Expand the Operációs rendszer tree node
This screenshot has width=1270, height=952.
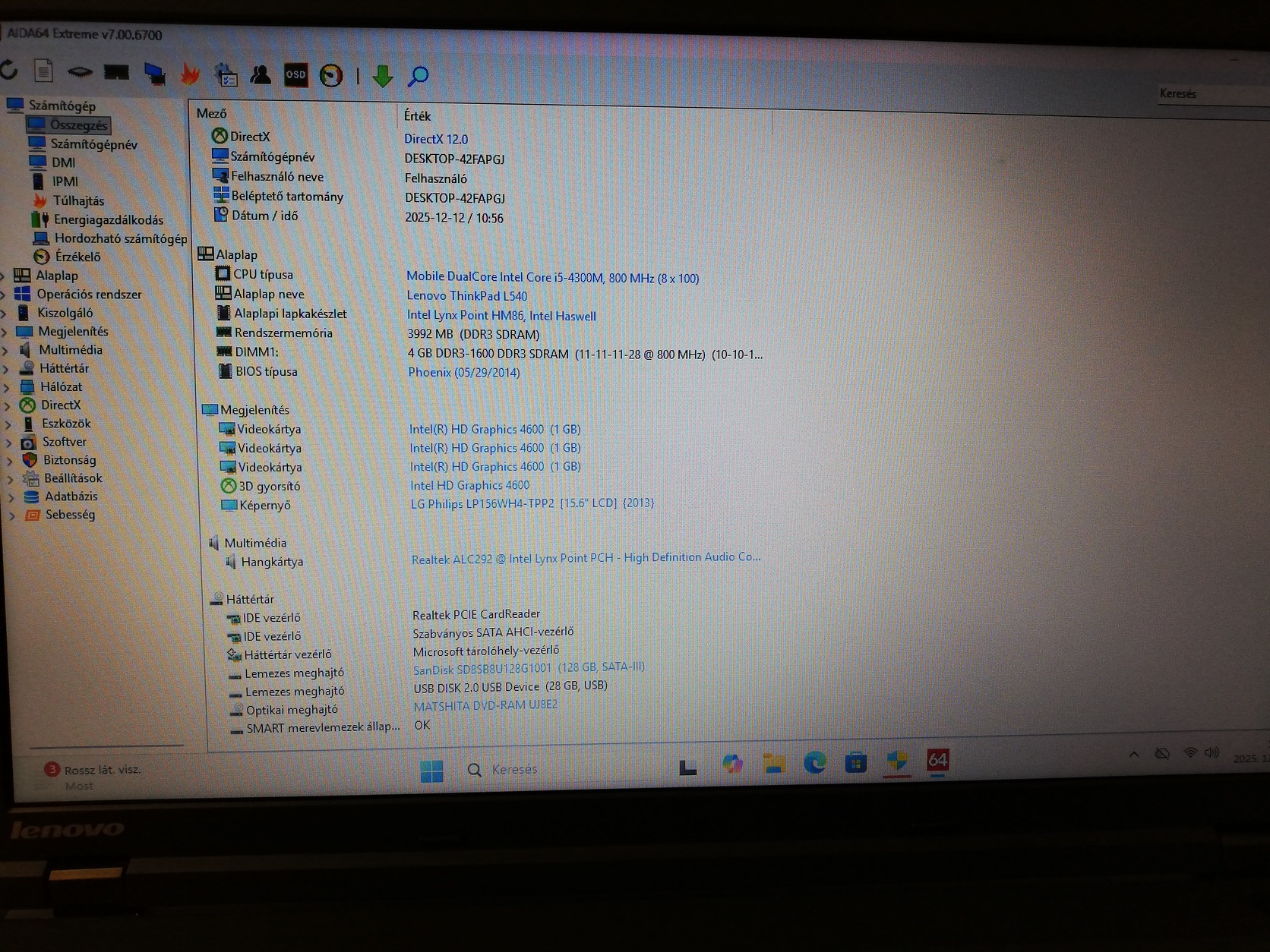pyautogui.click(x=4, y=295)
